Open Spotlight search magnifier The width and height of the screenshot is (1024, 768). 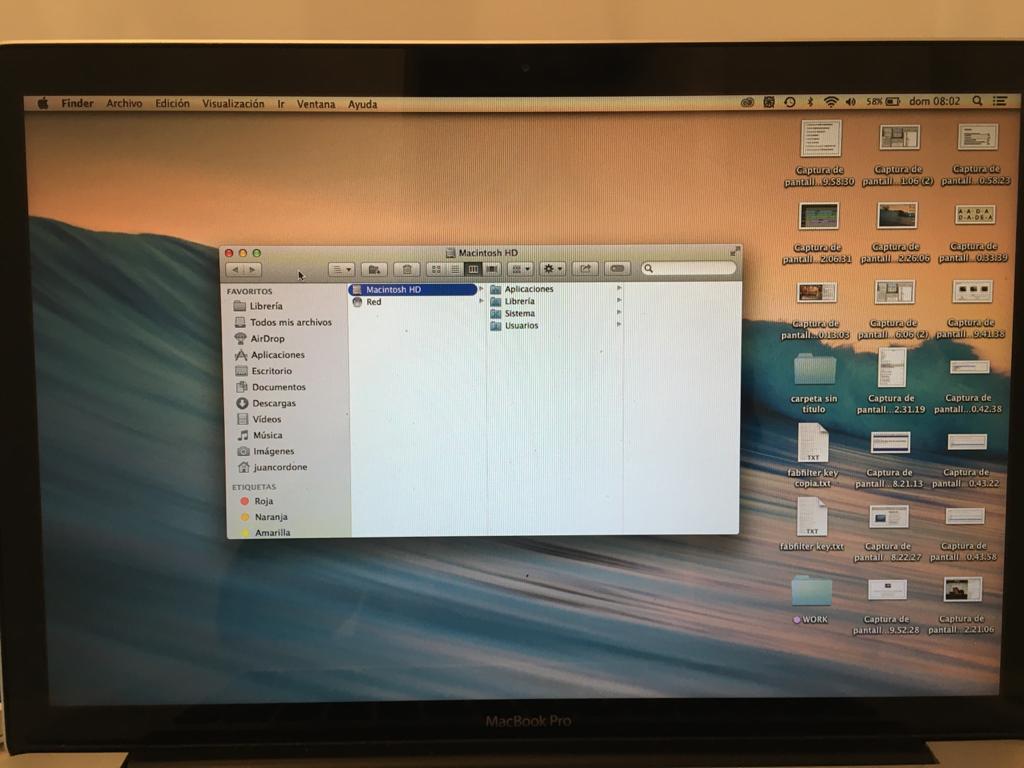click(977, 101)
